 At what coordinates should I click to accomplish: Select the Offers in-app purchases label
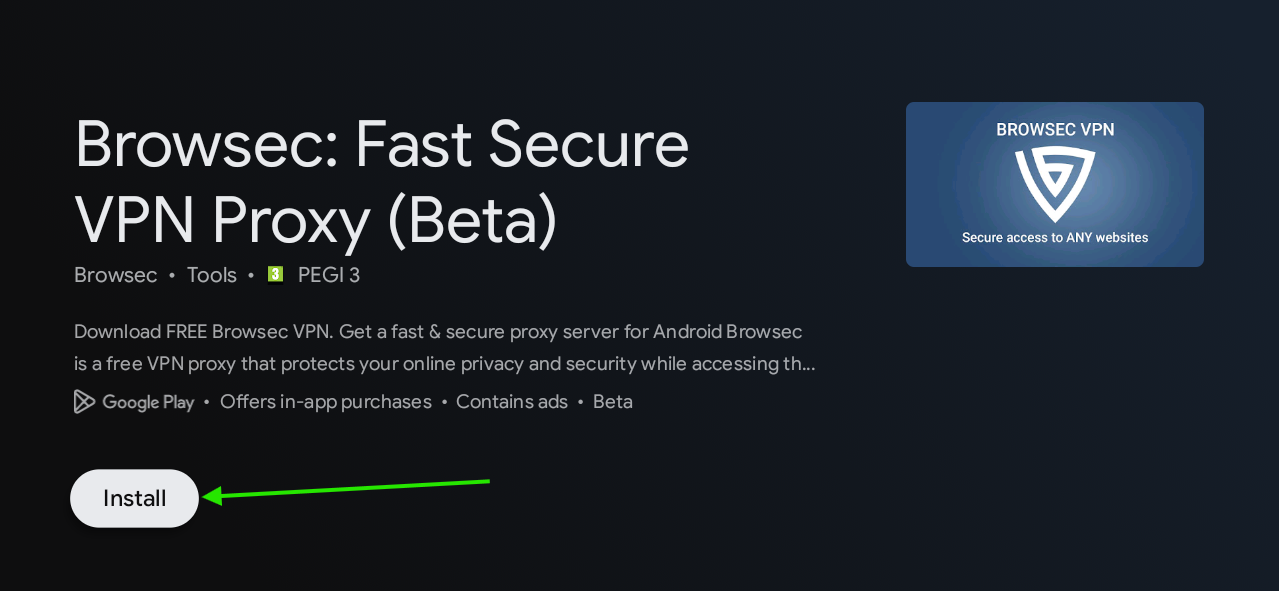coord(326,402)
